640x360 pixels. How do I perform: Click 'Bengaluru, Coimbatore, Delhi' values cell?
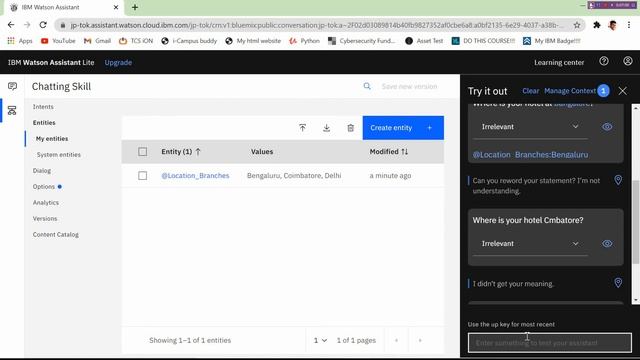[x=294, y=176]
